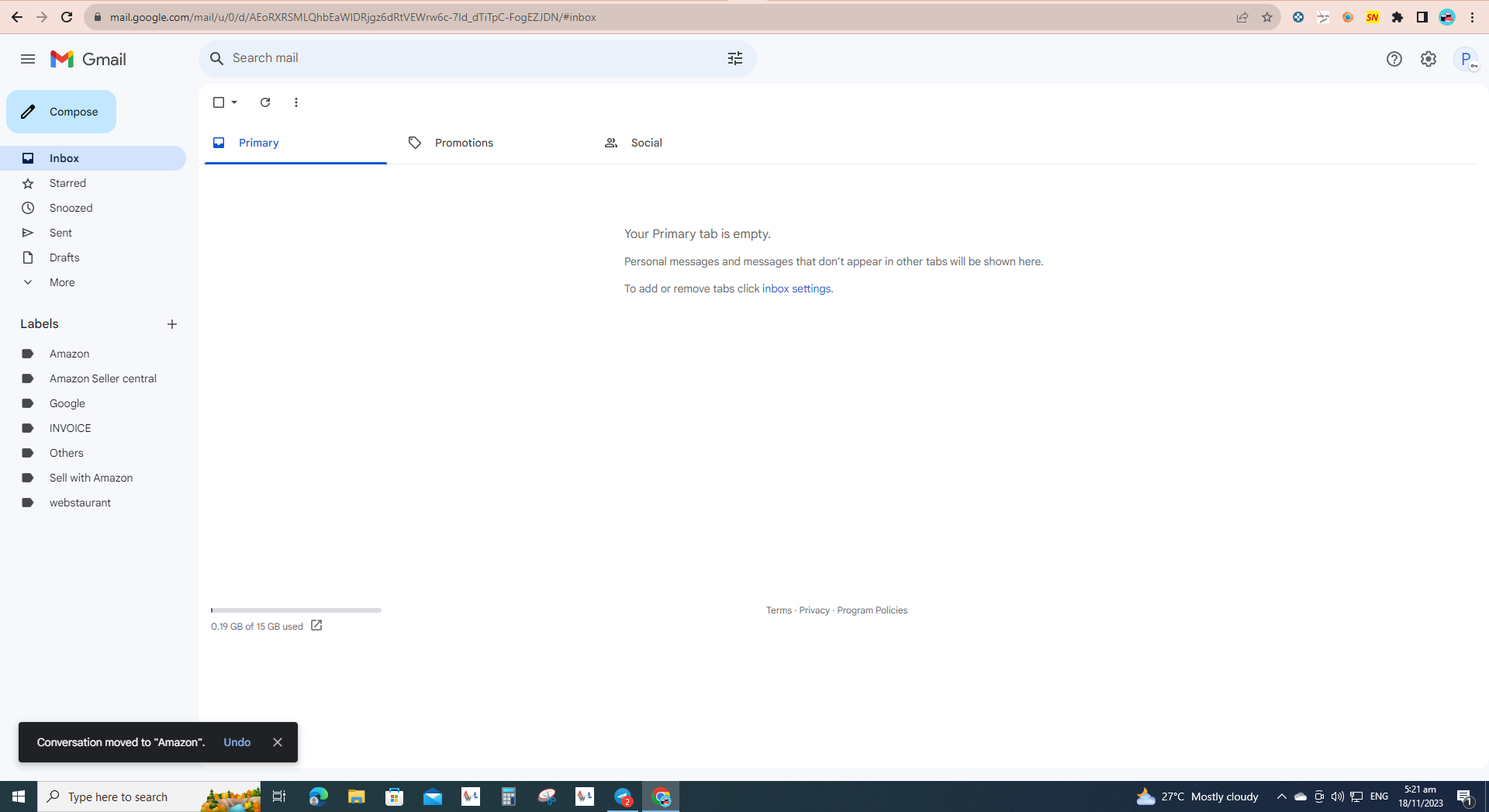Open Microsoft Store from taskbar
Viewport: 1489px width, 812px height.
(x=394, y=796)
